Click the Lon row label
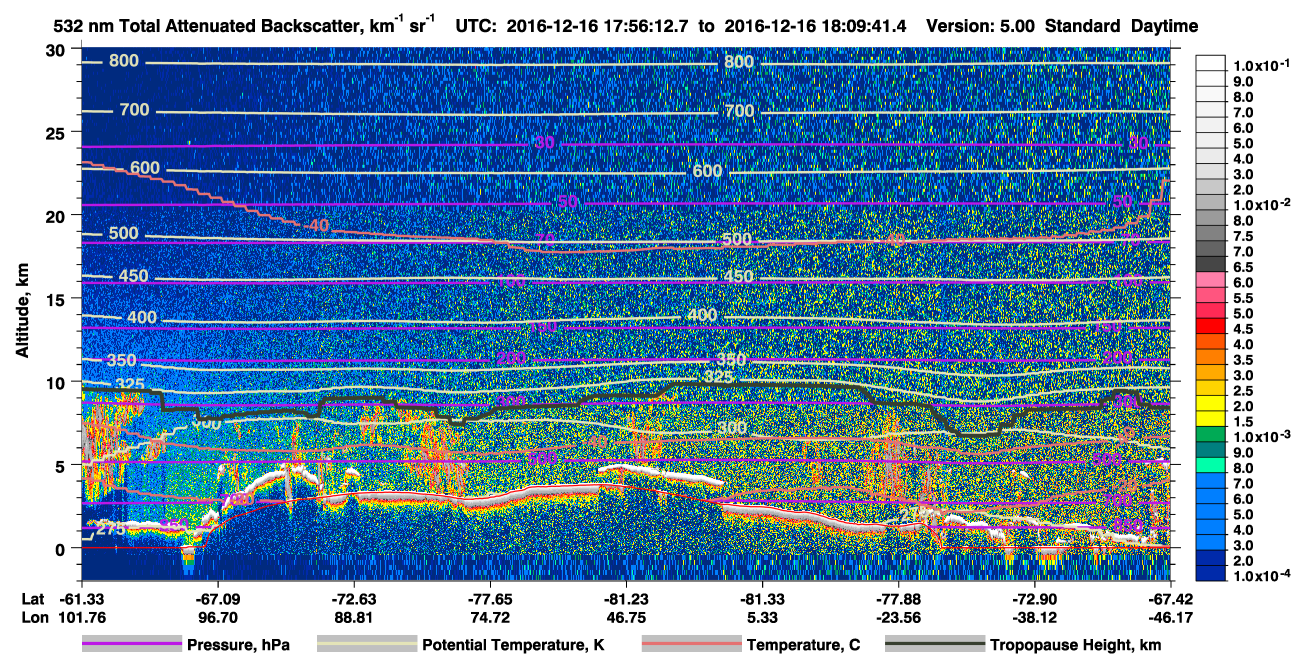 pyautogui.click(x=34, y=617)
